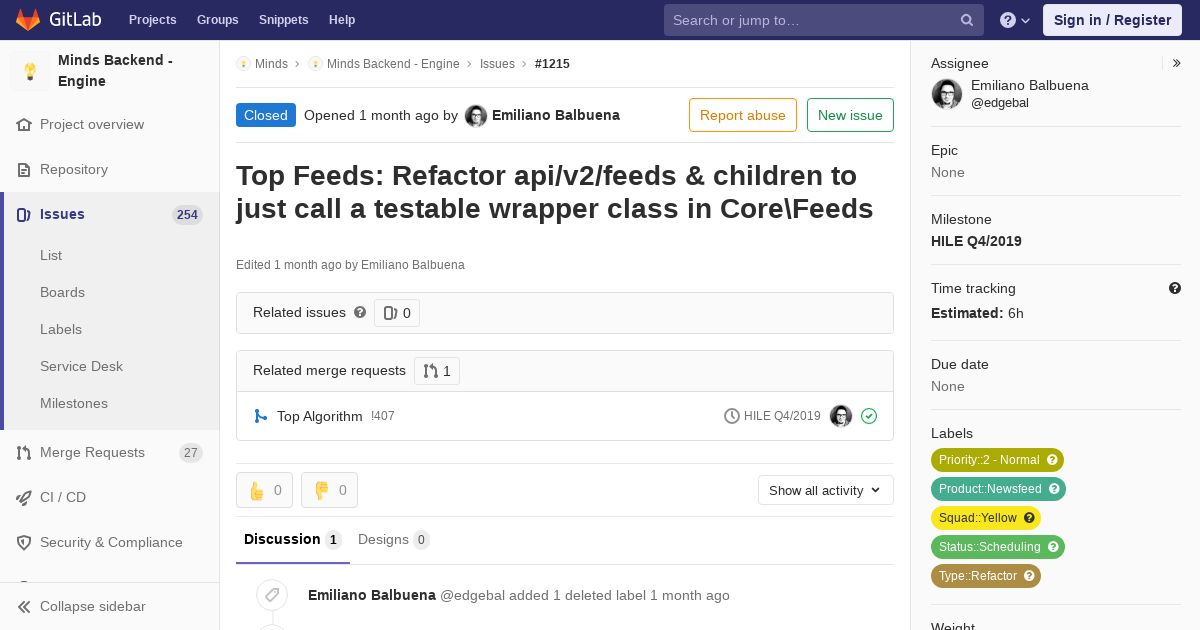
Task: Click the Status::Scheduling label
Action: (998, 547)
